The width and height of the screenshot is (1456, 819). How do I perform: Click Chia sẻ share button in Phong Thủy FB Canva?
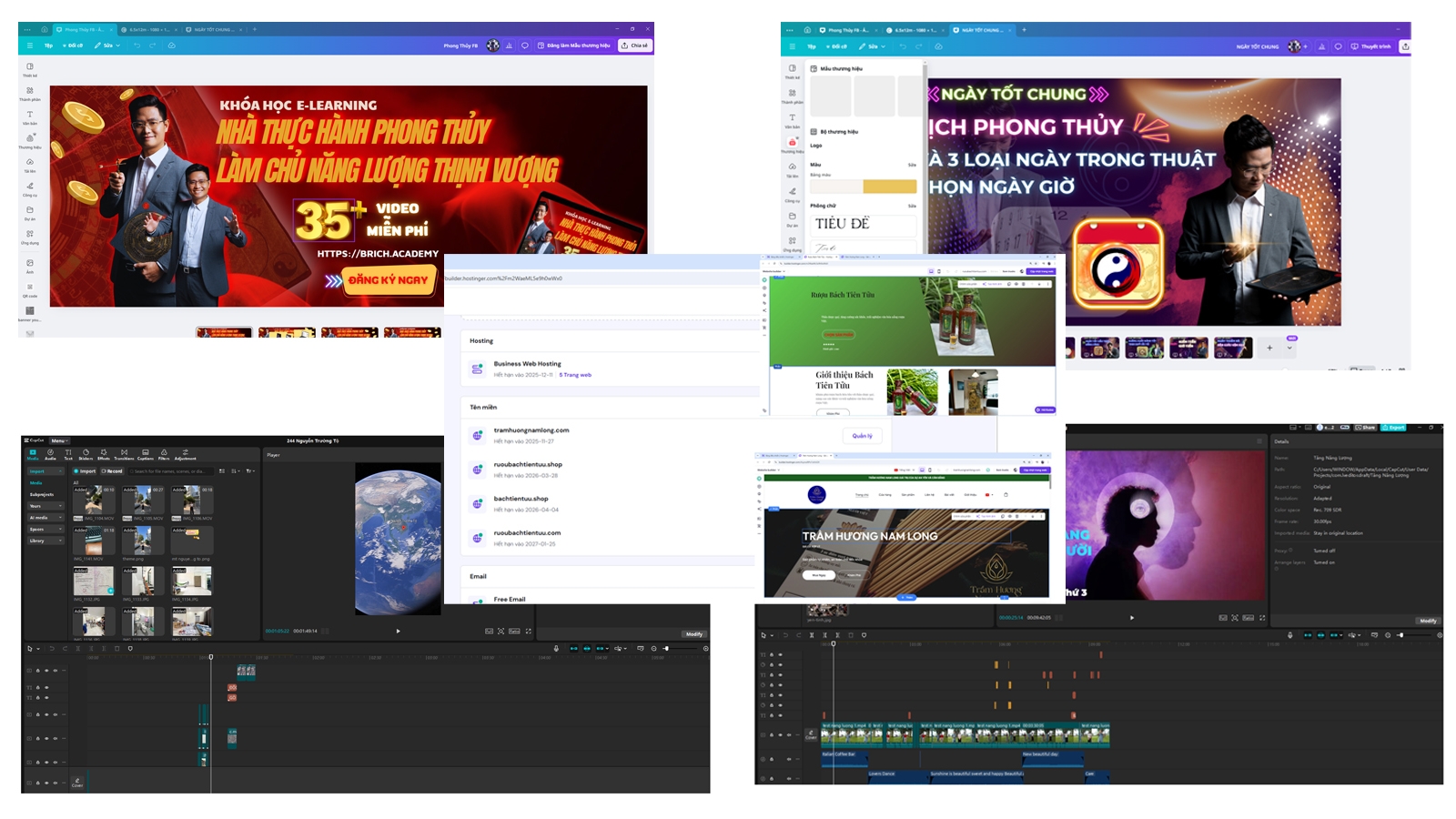click(x=634, y=45)
